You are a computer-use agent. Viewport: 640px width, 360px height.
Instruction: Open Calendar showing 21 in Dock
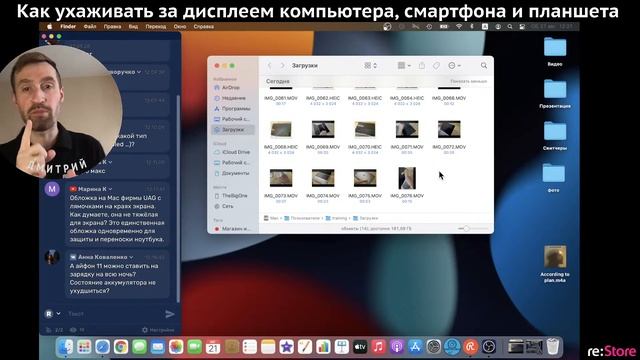pyautogui.click(x=213, y=347)
